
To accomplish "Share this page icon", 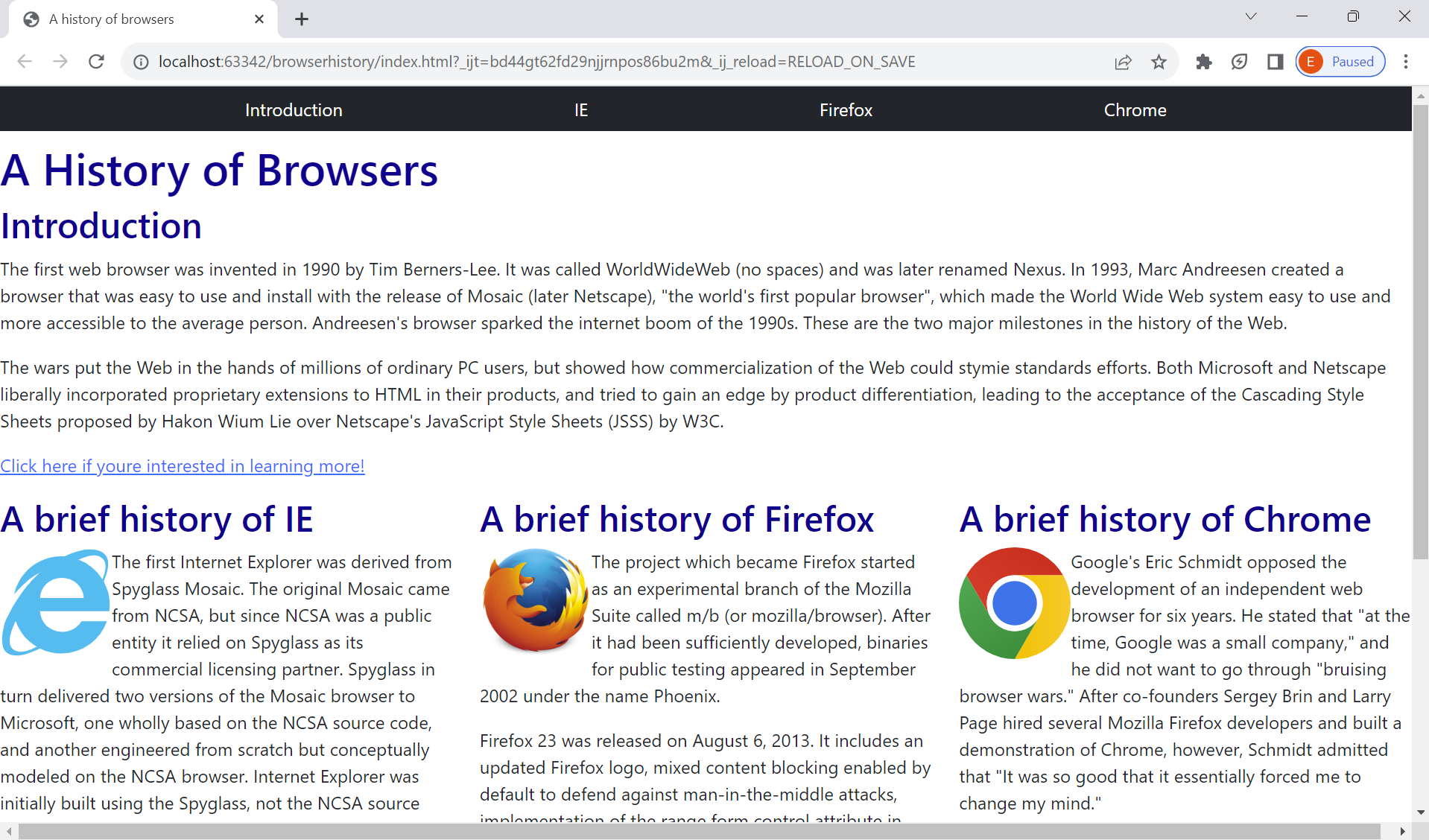I will click(x=1123, y=62).
